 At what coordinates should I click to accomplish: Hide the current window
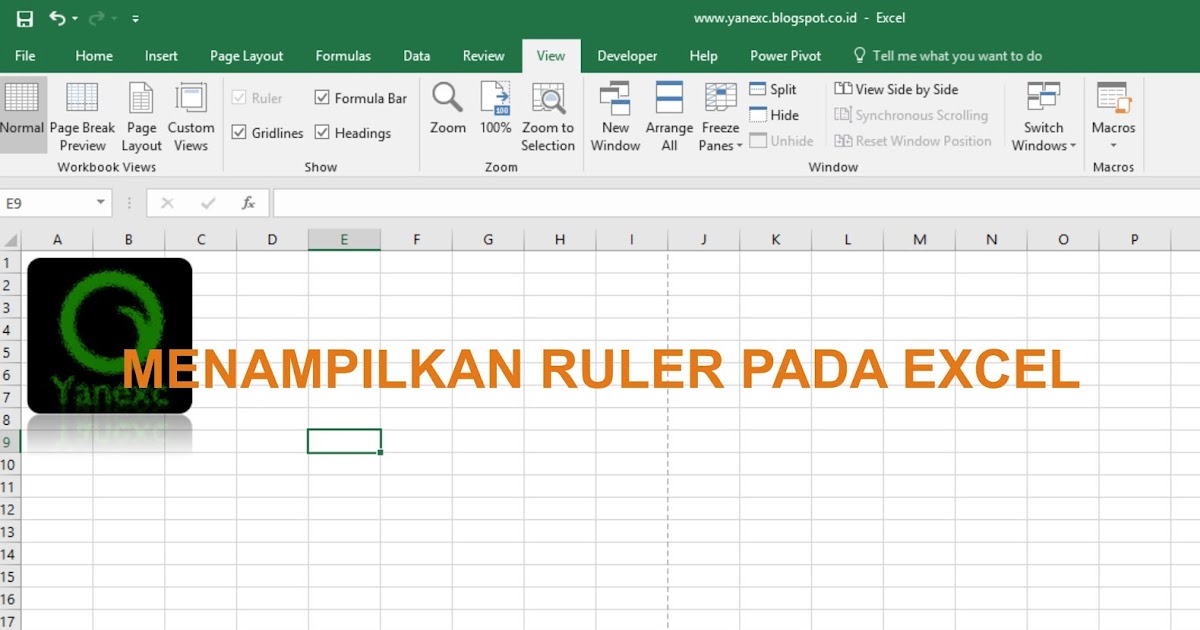(x=775, y=115)
